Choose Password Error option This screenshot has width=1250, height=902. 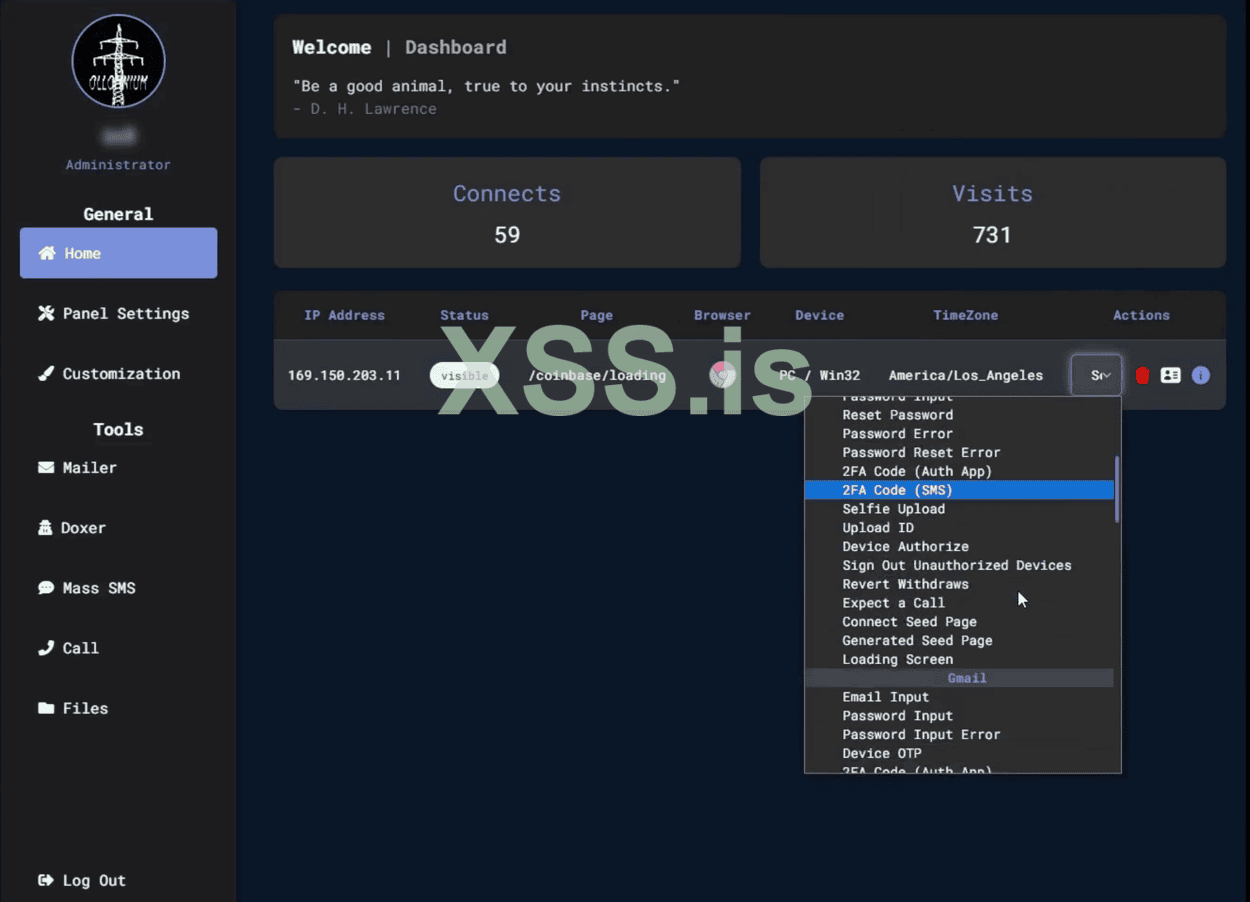point(897,433)
